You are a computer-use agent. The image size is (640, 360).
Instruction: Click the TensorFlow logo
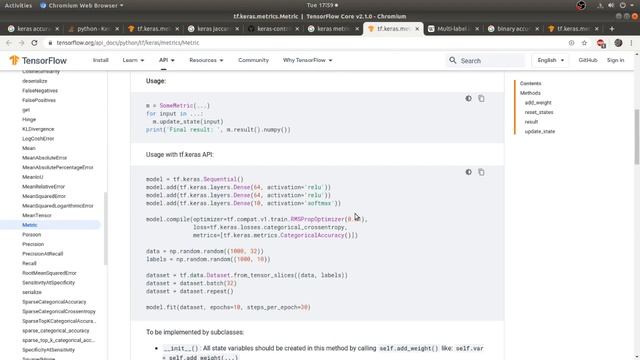click(38, 60)
